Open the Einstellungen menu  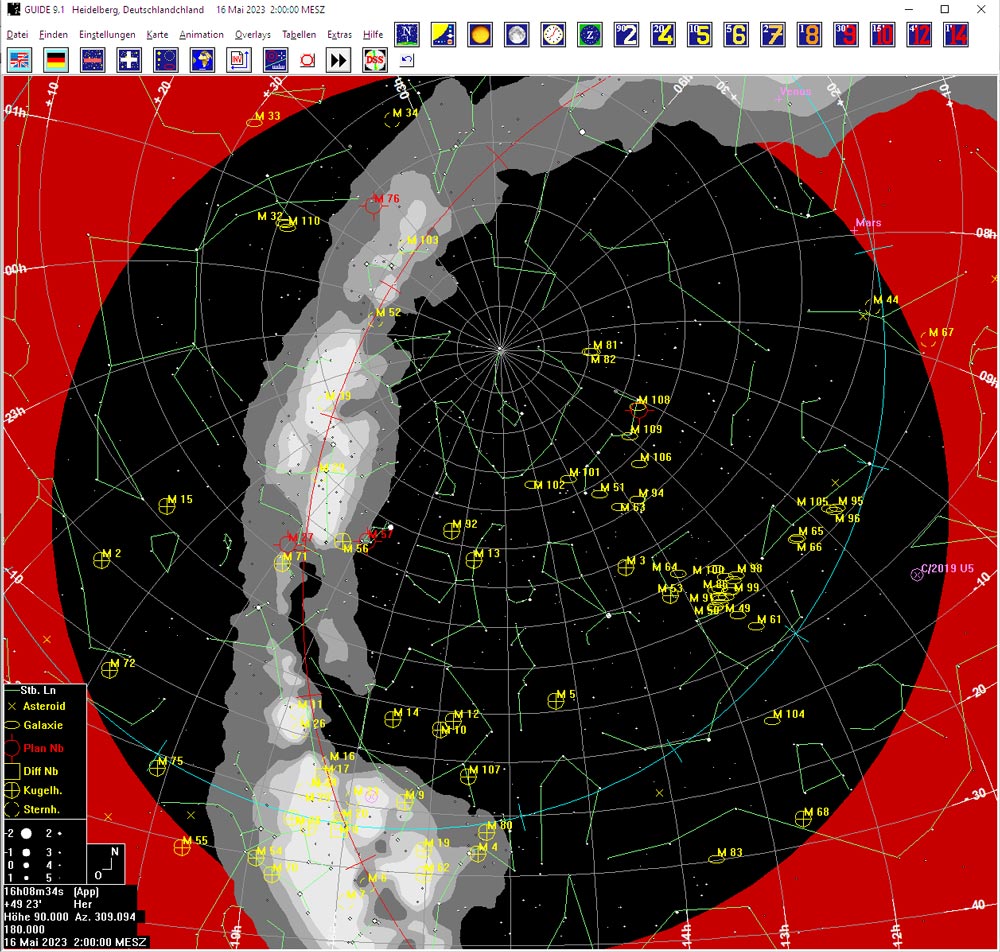point(107,34)
